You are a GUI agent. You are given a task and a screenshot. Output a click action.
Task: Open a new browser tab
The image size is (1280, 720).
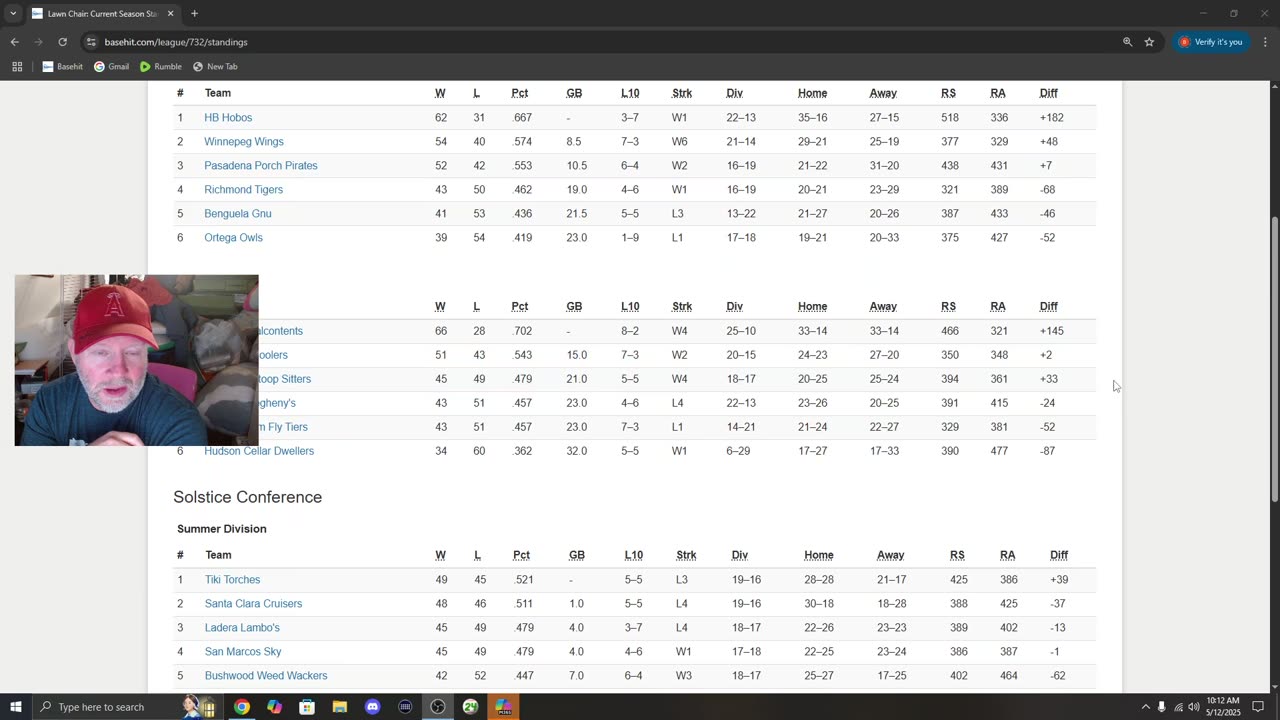[x=194, y=14]
